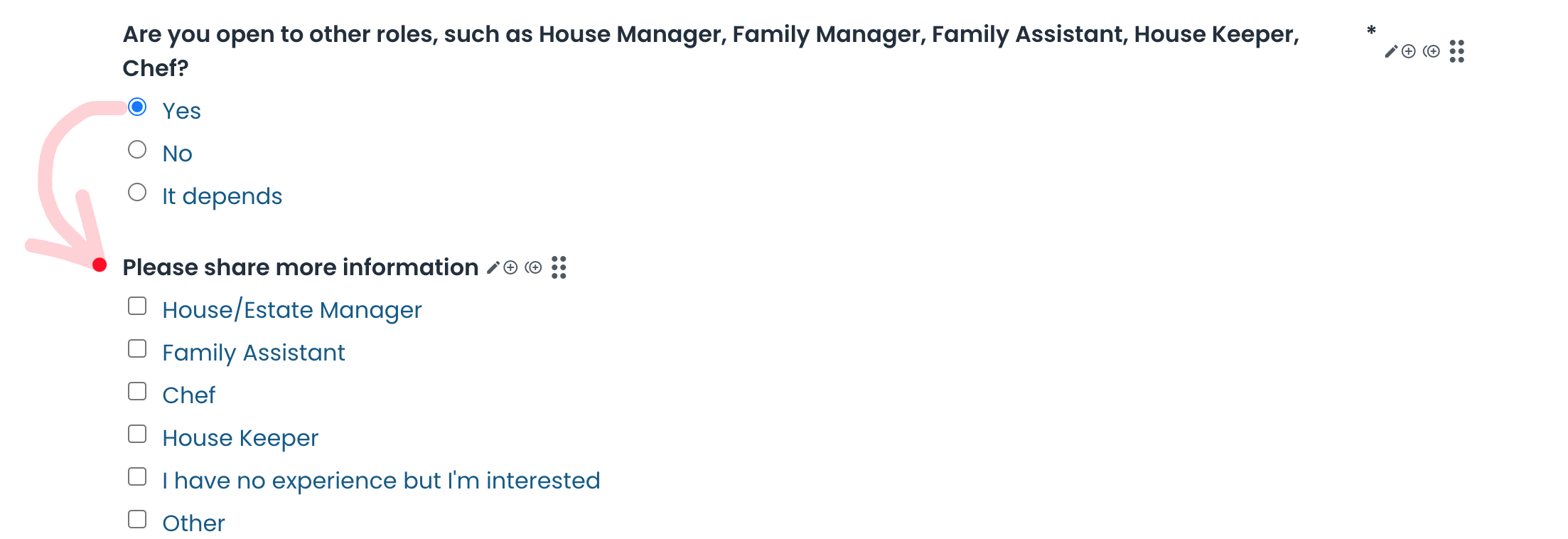The image size is (1568, 539).
Task: Click the 'Please share more information' heading
Action: [x=300, y=267]
